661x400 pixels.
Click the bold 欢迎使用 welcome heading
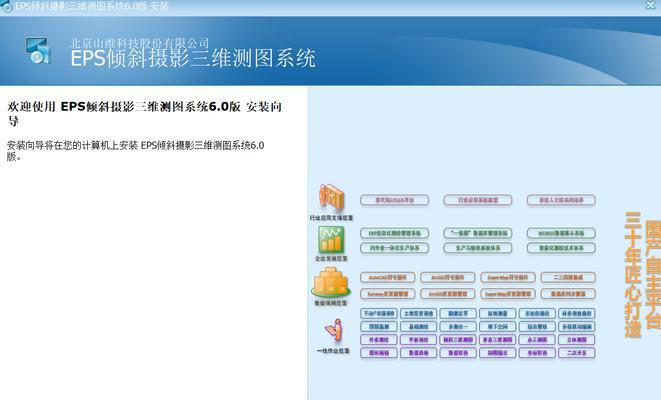coord(145,113)
